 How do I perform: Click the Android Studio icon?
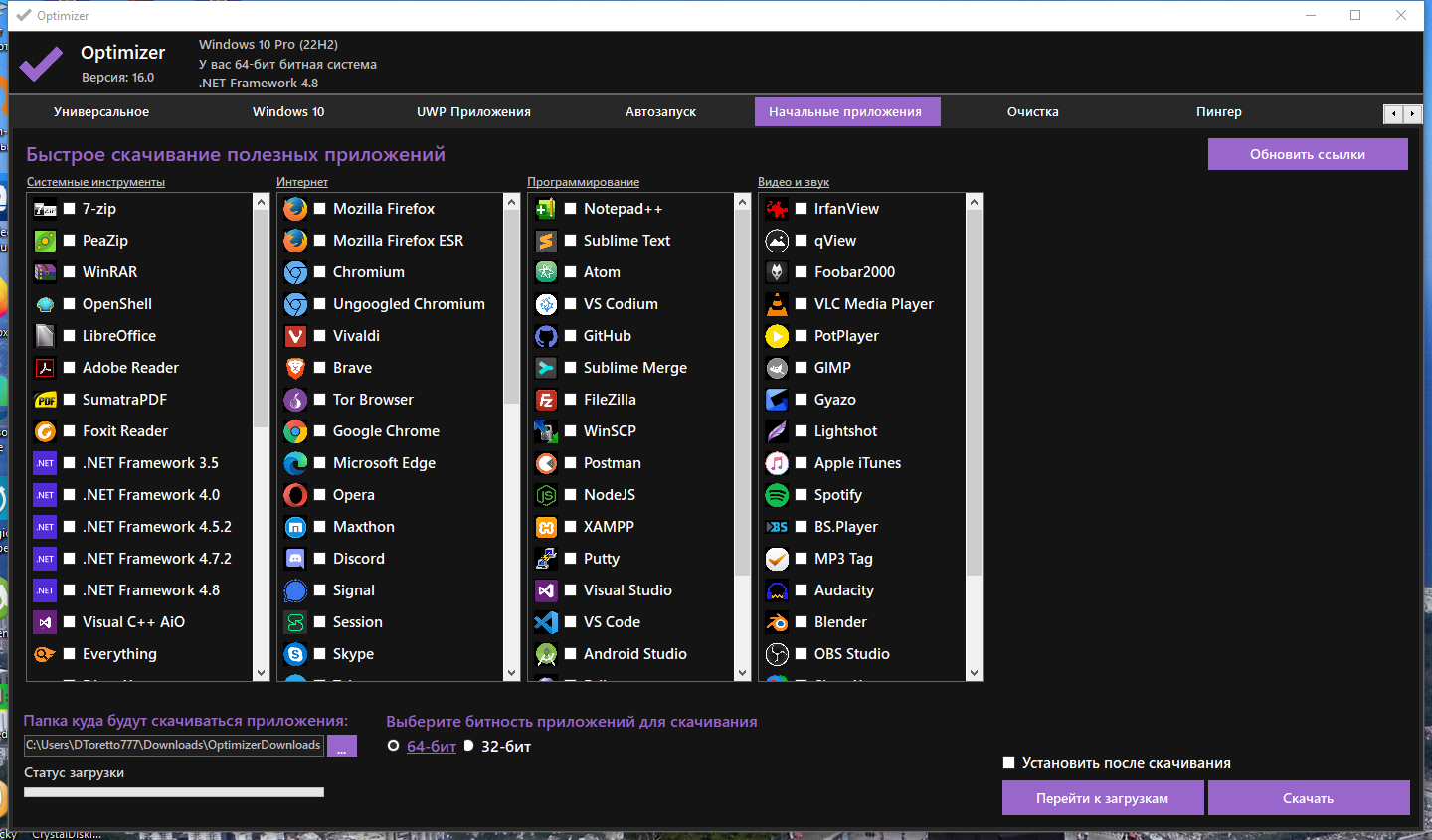(546, 654)
